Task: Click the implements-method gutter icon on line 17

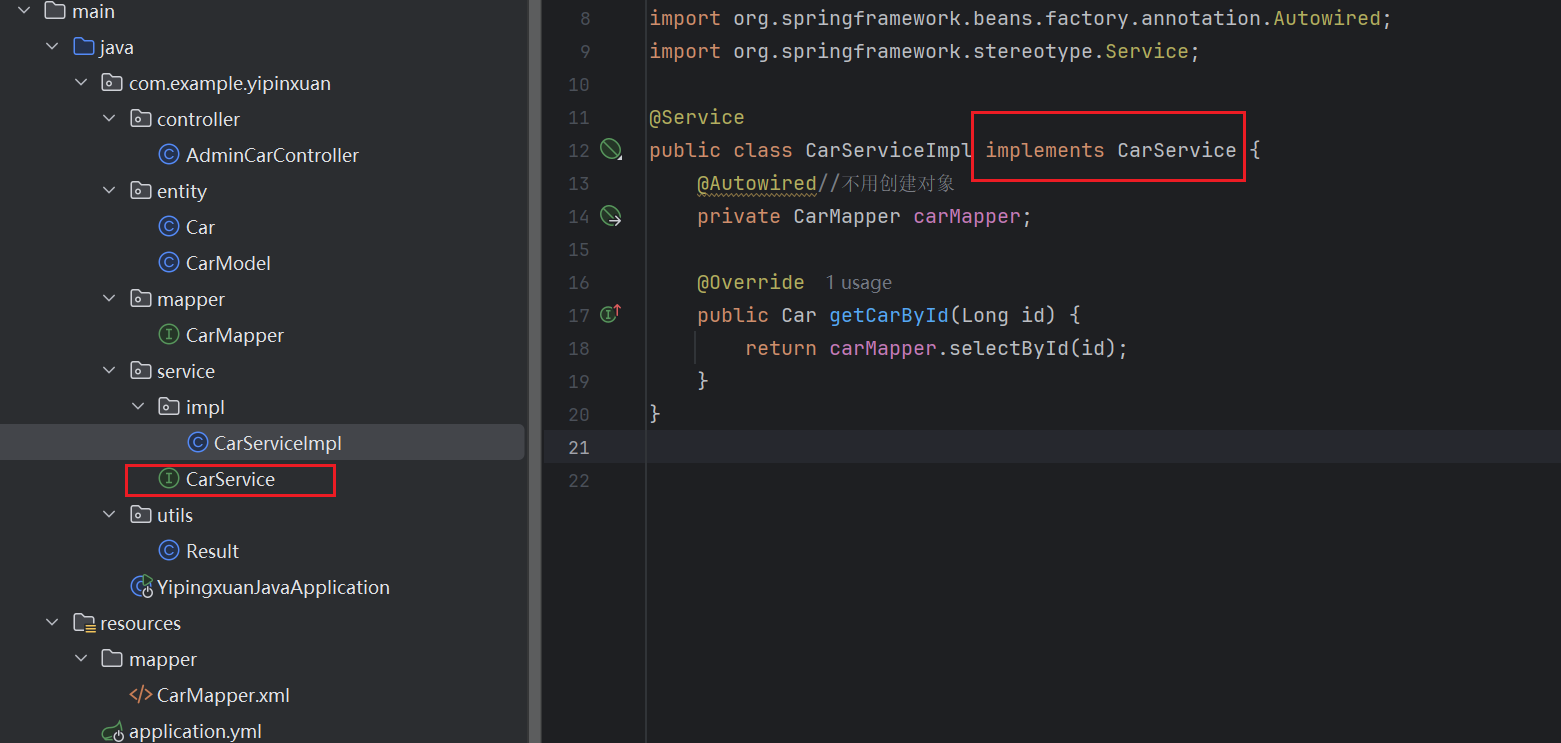Action: click(610, 315)
